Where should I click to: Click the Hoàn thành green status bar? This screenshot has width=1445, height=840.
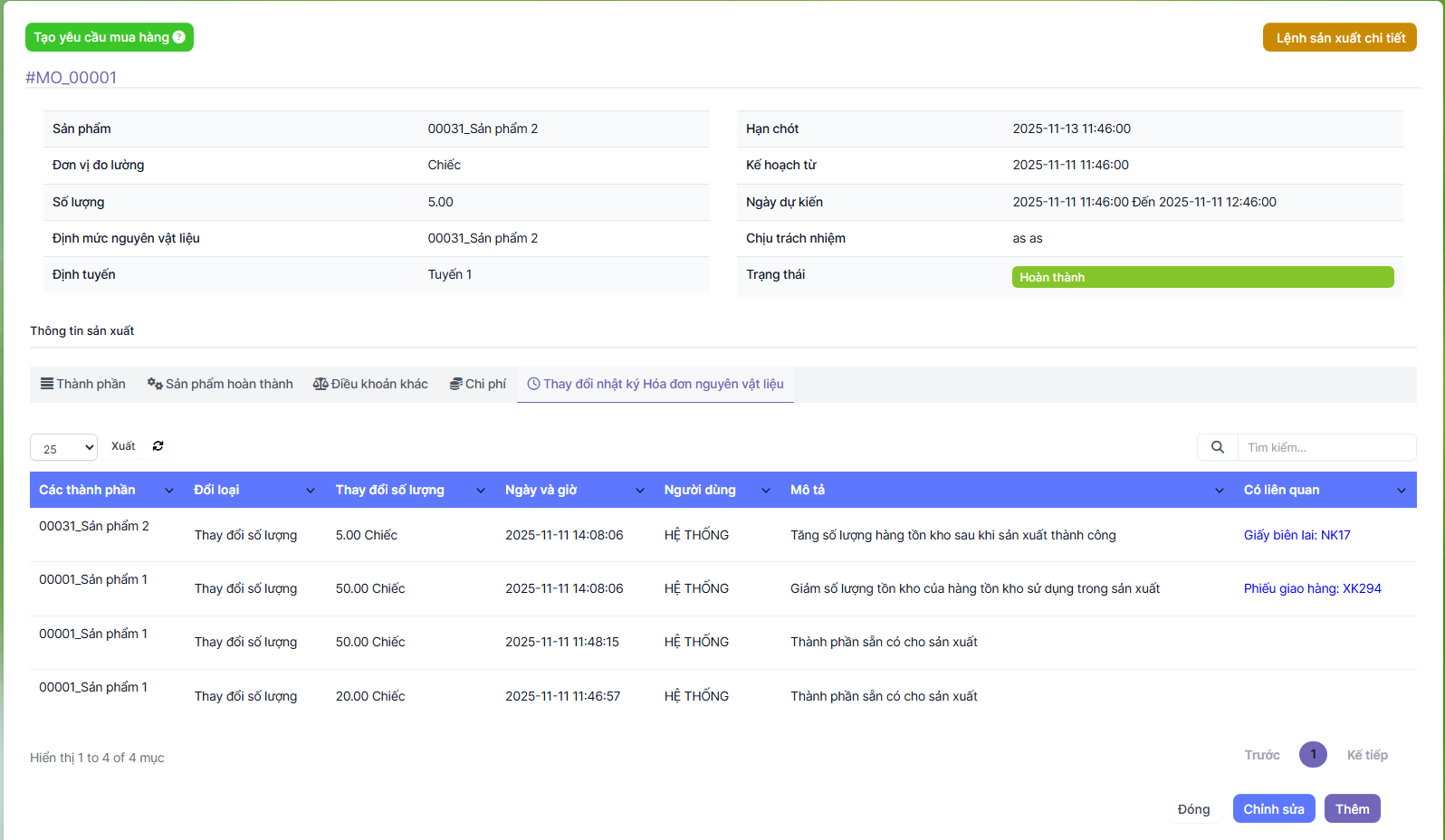(x=1202, y=277)
